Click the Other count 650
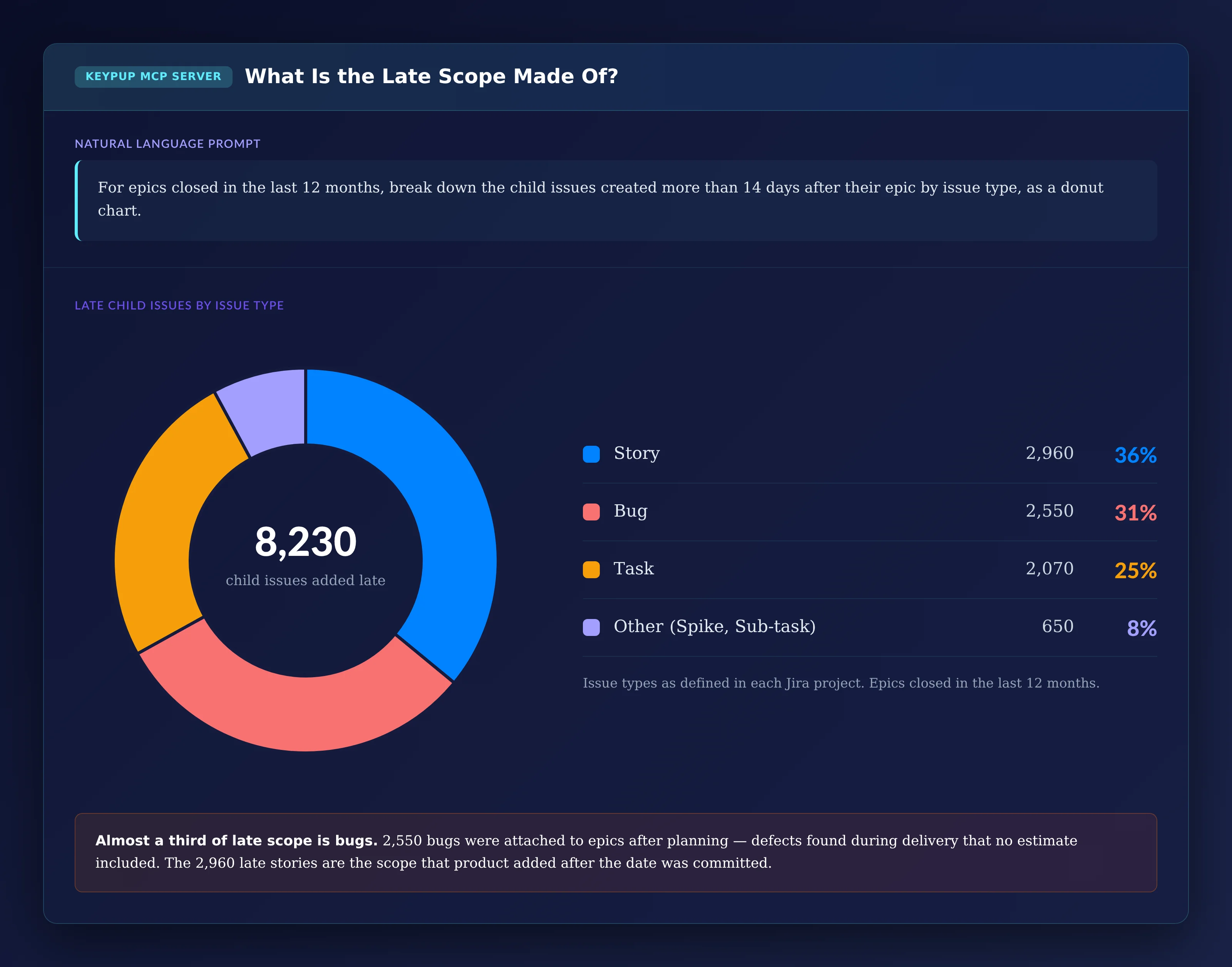Image resolution: width=1232 pixels, height=967 pixels. click(x=1058, y=626)
